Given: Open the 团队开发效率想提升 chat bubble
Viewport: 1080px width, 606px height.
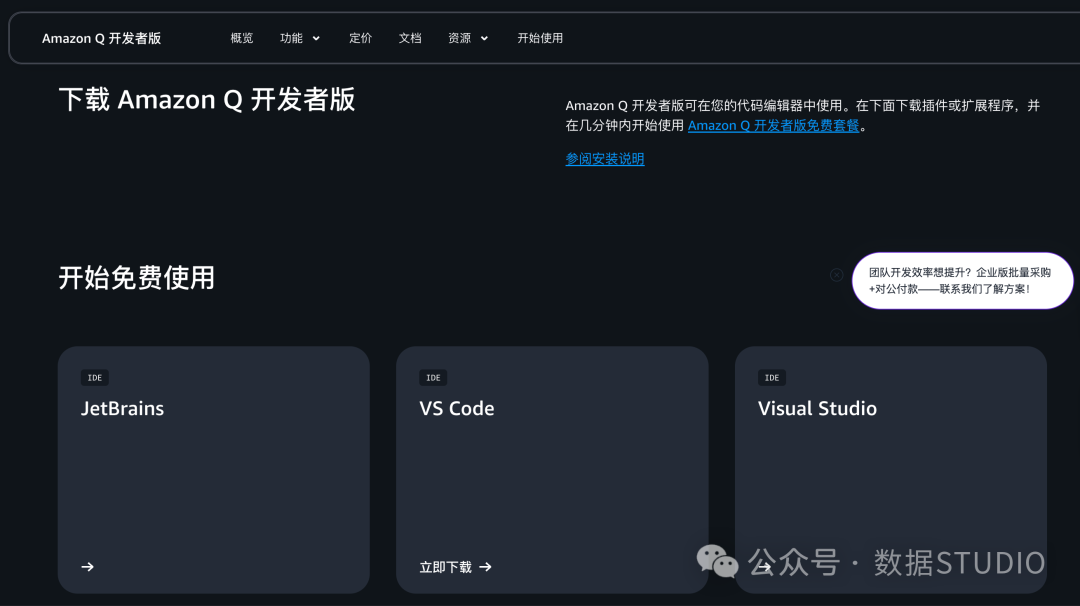Looking at the screenshot, I should tap(962, 280).
